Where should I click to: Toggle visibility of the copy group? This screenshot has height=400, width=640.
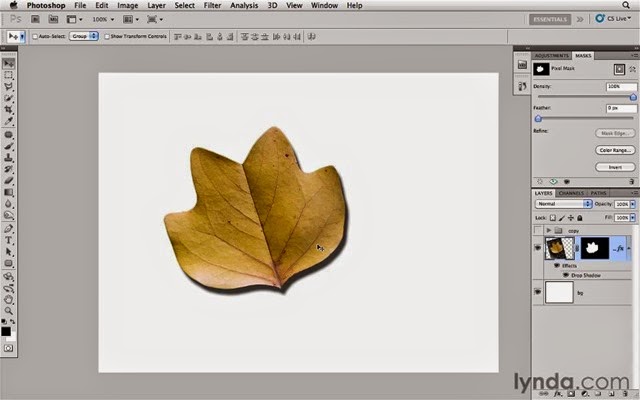click(x=538, y=231)
